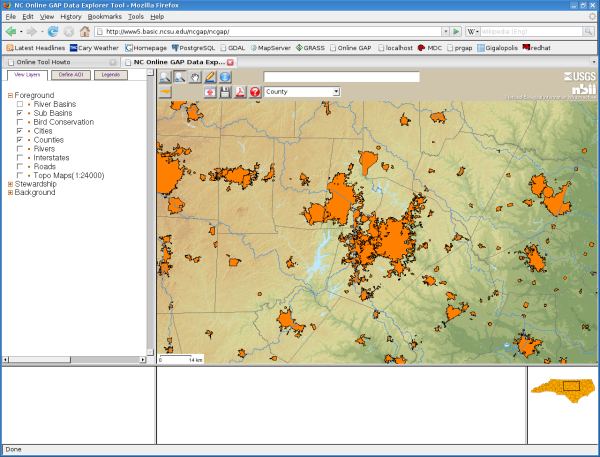Click the layer panel scroll up arrow
This screenshot has width=600, height=457.
(150, 73)
